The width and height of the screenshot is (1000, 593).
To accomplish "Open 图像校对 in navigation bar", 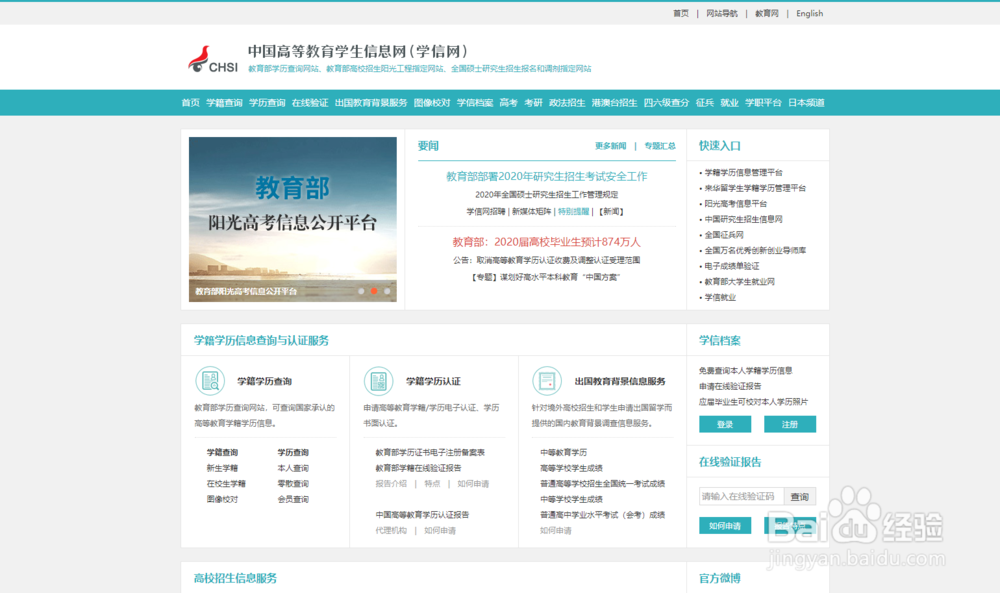I will pos(432,103).
